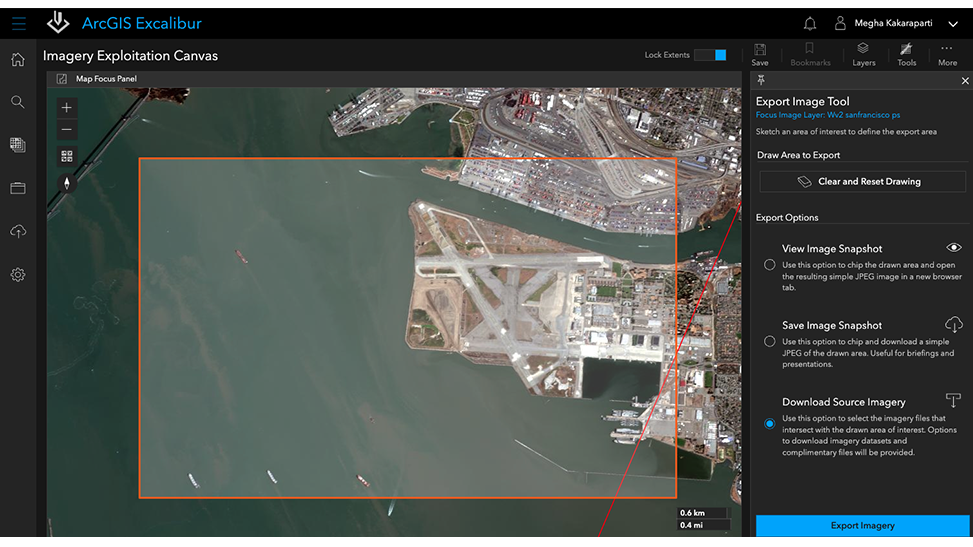The height and width of the screenshot is (547, 973).
Task: Click the Export Options heading
Action: [x=786, y=217]
